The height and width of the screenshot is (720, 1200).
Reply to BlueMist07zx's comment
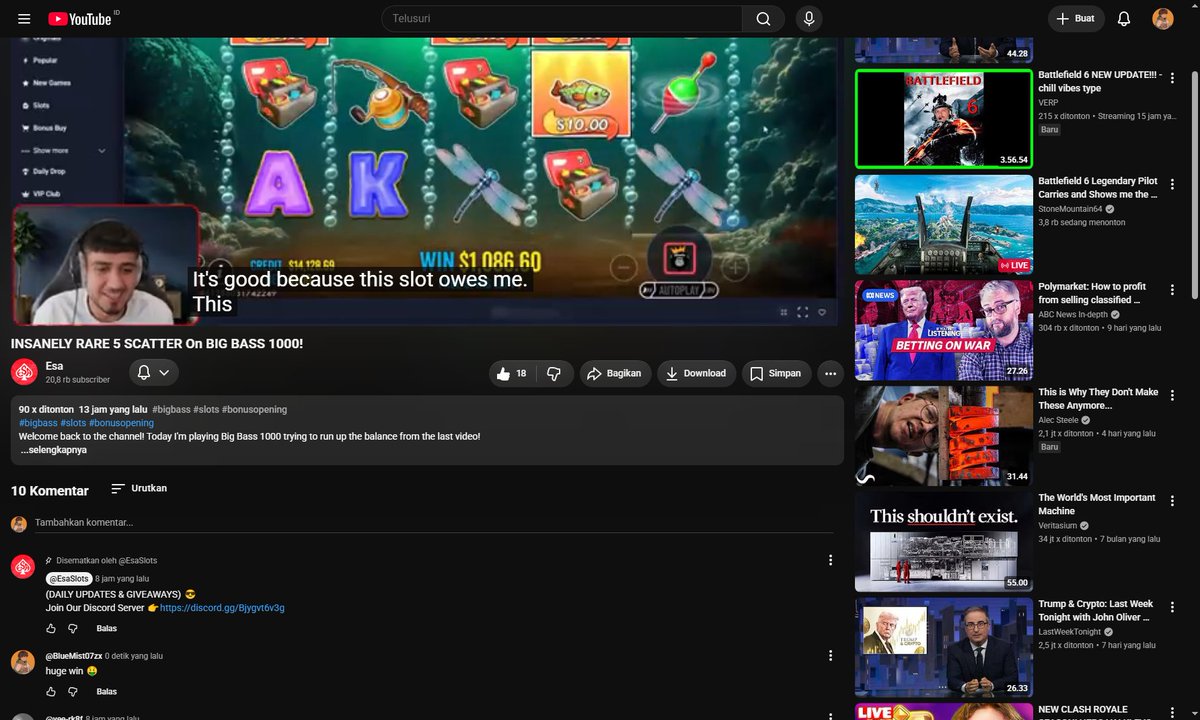(x=107, y=691)
